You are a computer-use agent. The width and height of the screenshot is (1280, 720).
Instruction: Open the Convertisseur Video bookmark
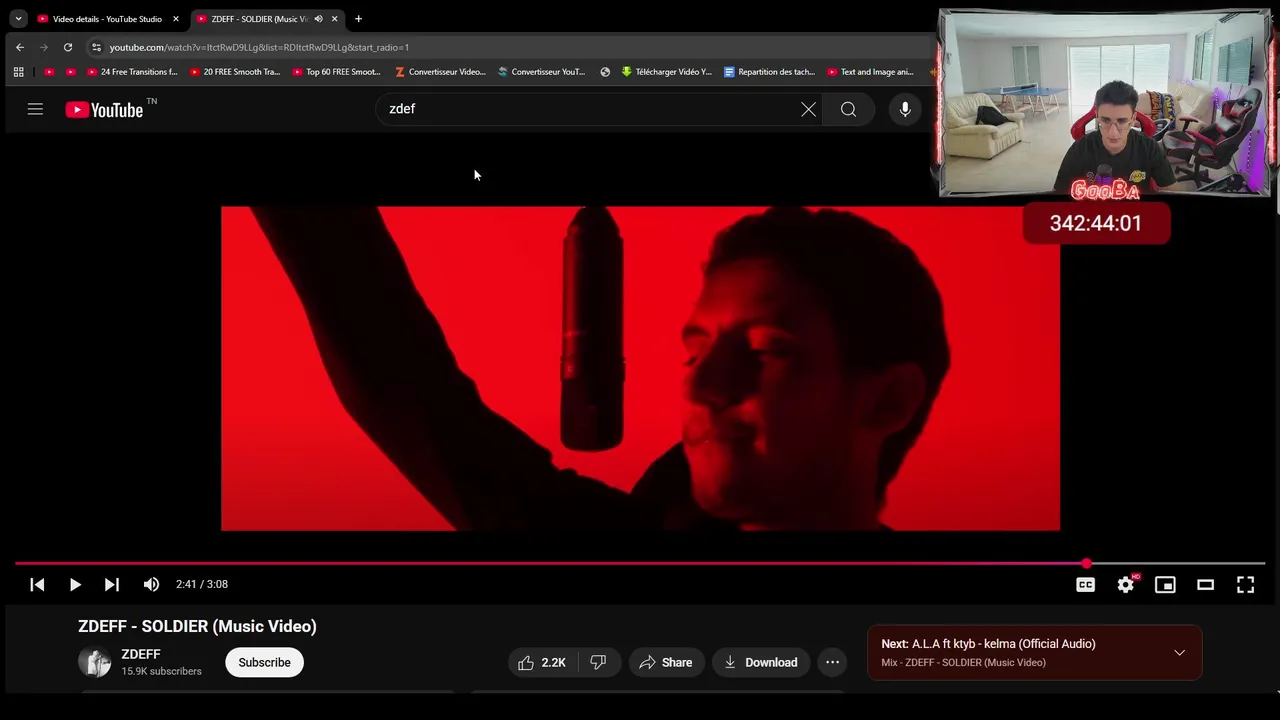pos(440,72)
